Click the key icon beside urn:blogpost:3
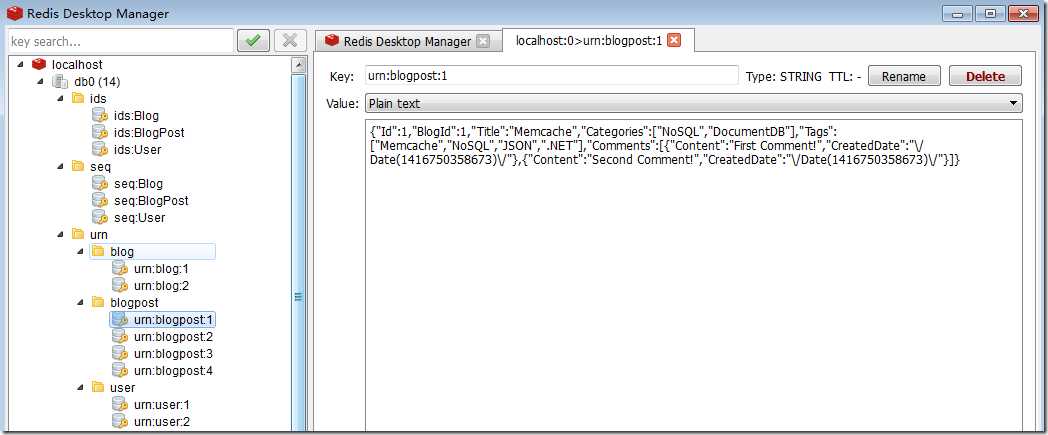The height and width of the screenshot is (435, 1048). coord(120,353)
